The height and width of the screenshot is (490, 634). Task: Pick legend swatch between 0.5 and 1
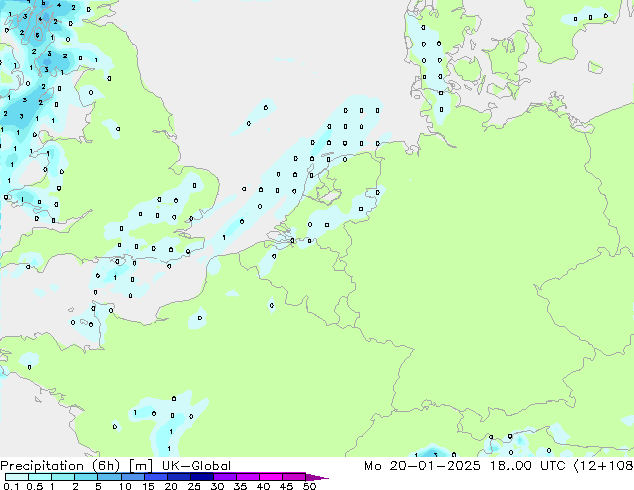(x=40, y=477)
